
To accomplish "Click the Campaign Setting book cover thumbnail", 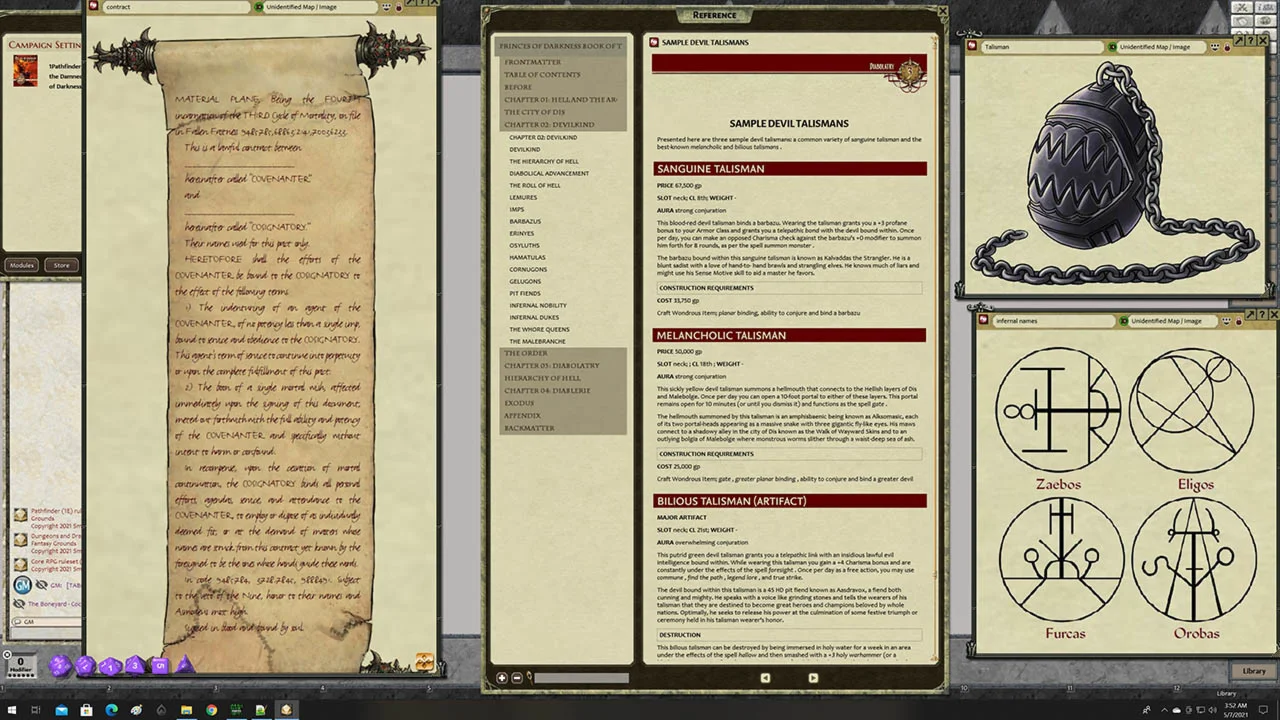I will (x=24, y=70).
